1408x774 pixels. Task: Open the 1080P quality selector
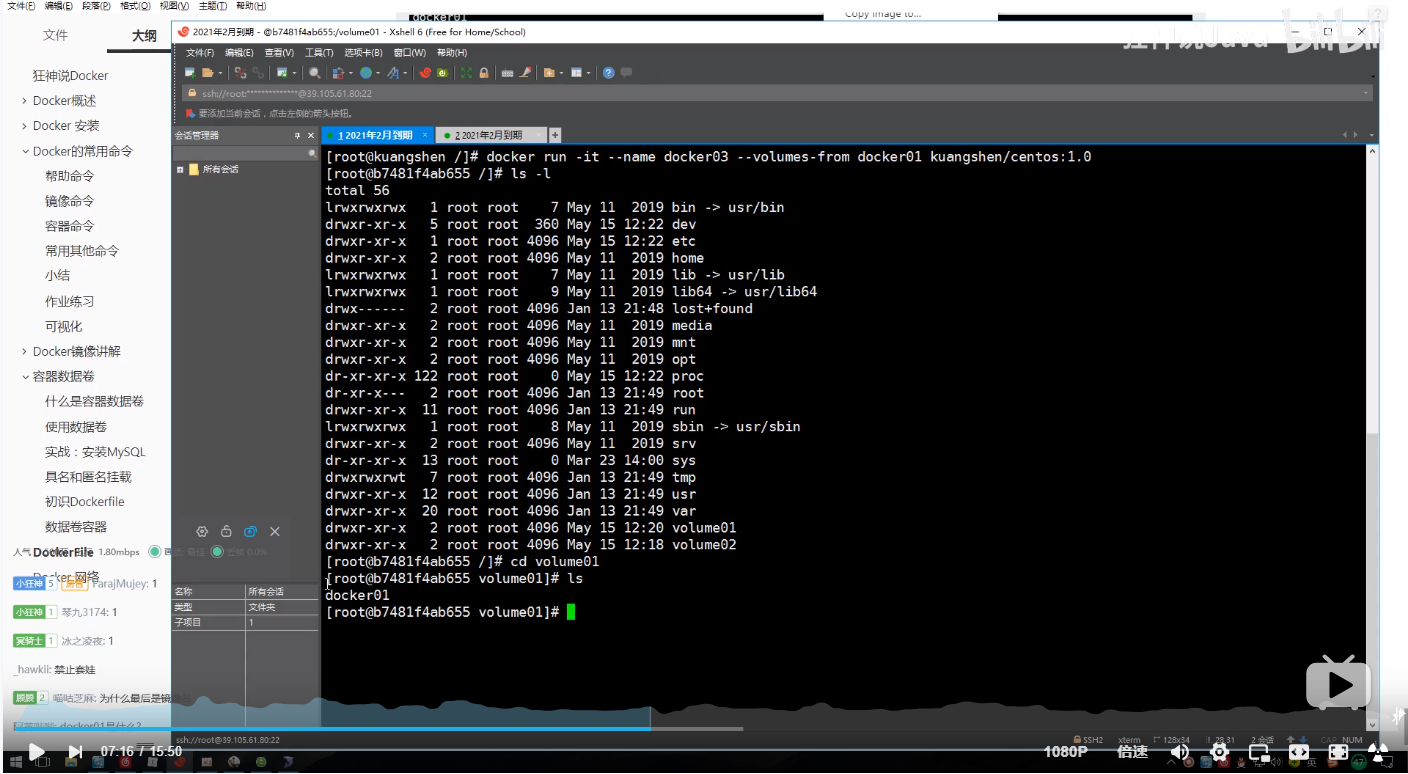tap(1066, 752)
